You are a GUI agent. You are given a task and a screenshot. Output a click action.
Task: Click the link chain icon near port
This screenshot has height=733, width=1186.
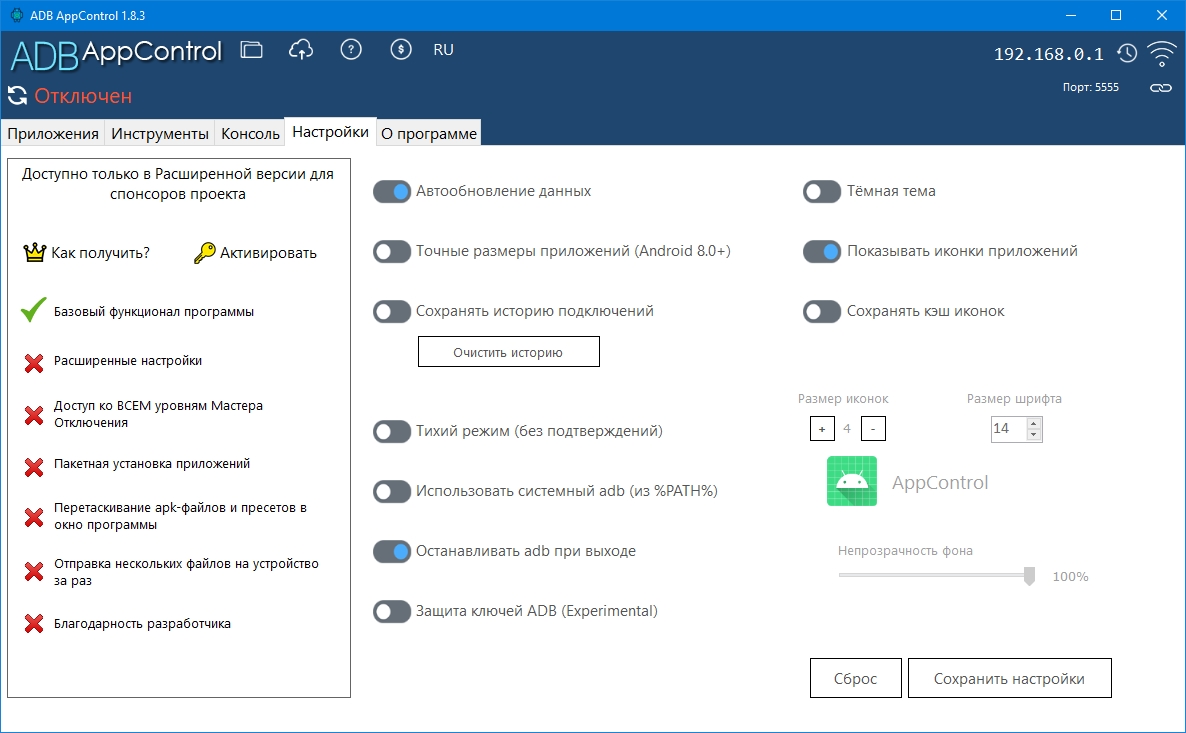(x=1160, y=88)
